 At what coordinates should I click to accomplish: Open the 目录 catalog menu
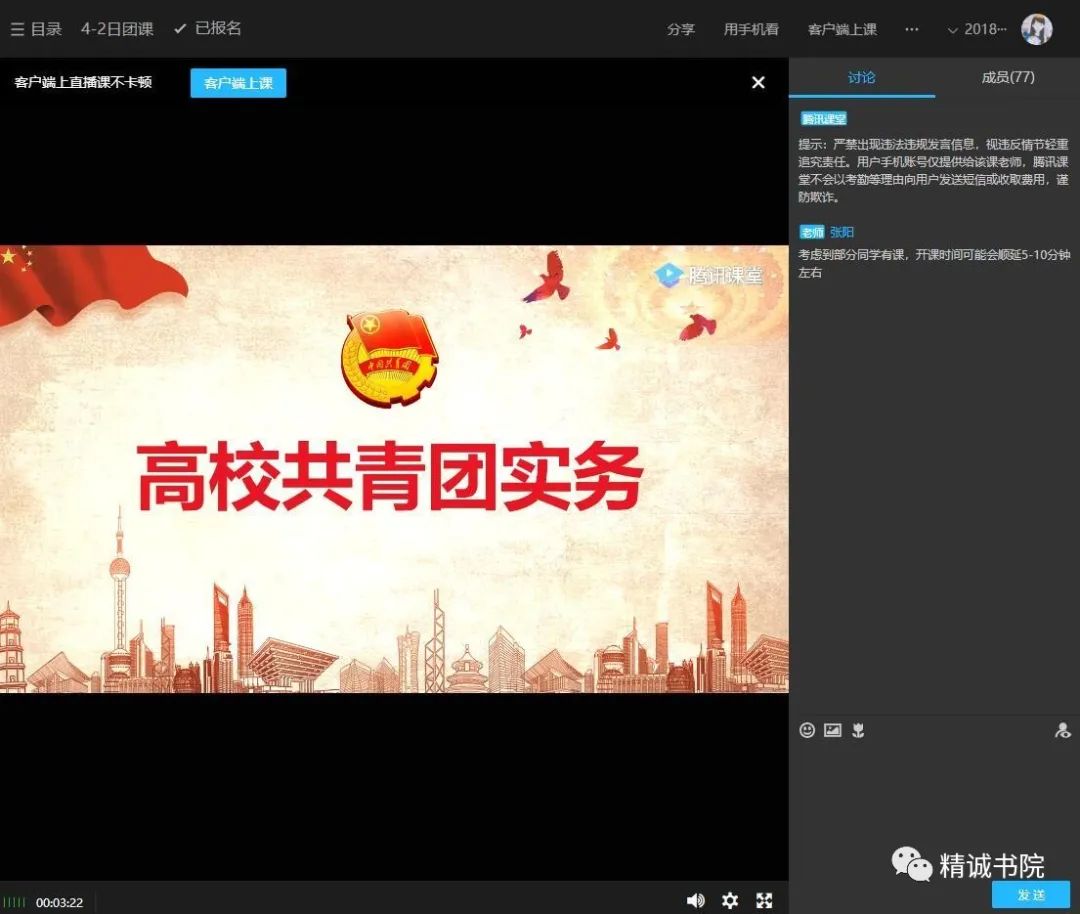[36, 29]
